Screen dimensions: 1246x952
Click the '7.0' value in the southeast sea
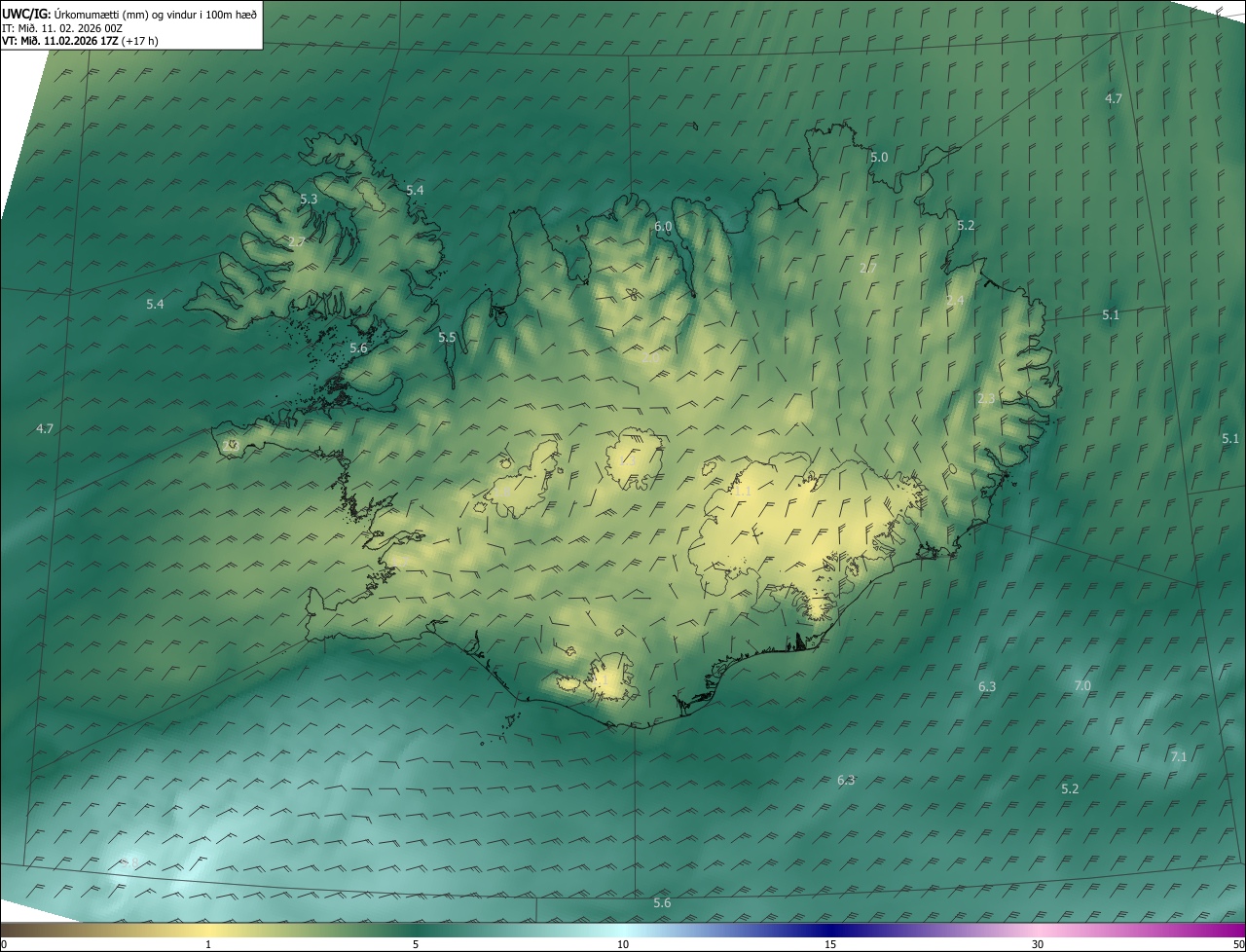(x=1082, y=686)
